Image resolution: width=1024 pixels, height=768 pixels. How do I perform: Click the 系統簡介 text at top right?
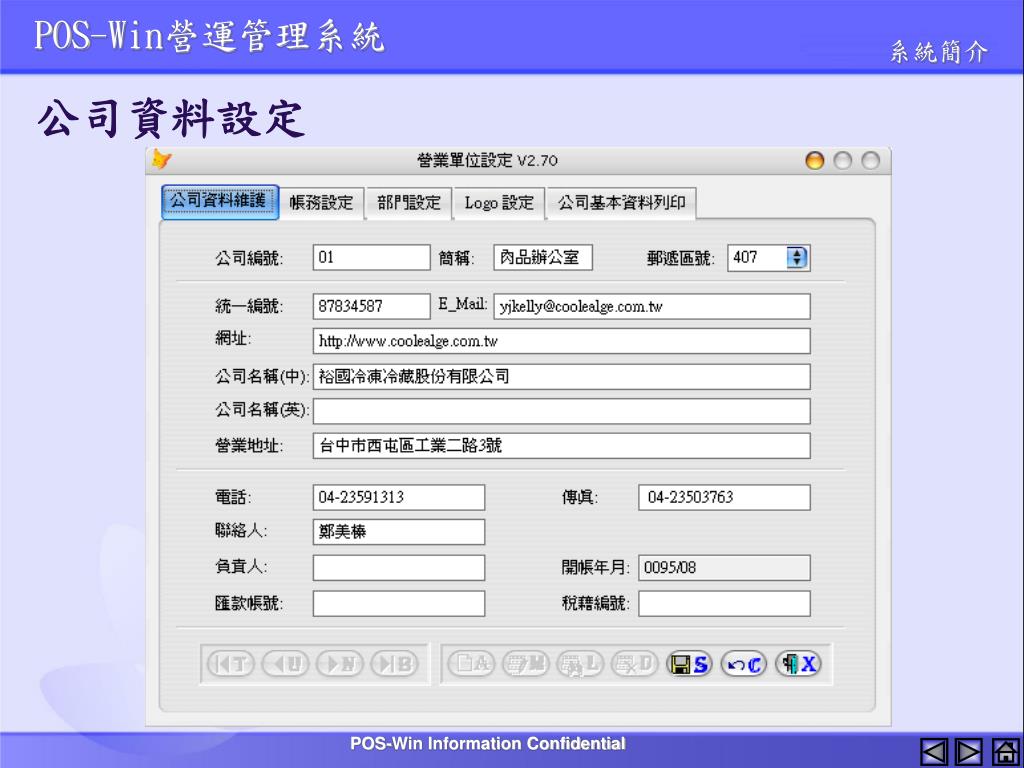point(939,52)
